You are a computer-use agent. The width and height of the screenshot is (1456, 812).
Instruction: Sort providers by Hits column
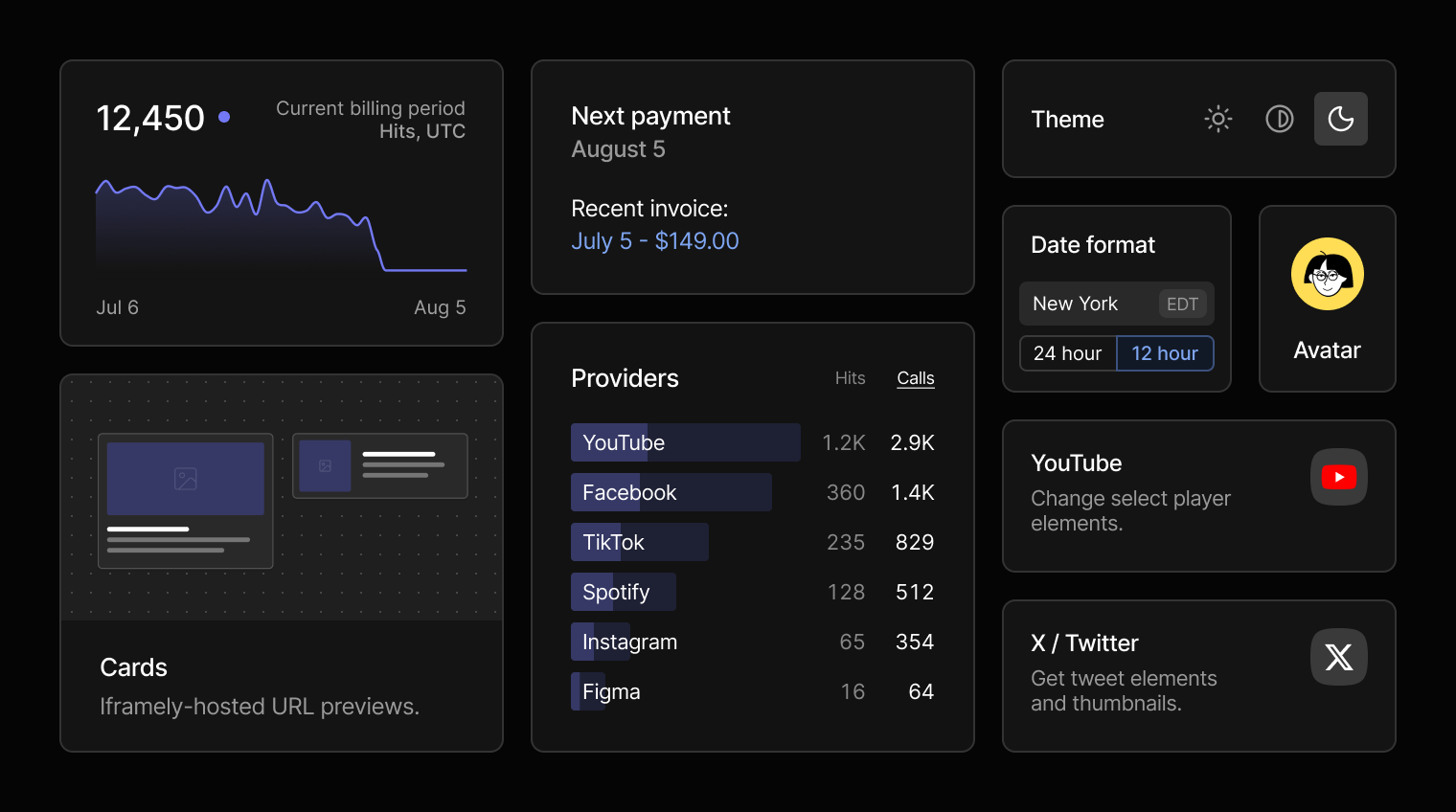click(850, 378)
